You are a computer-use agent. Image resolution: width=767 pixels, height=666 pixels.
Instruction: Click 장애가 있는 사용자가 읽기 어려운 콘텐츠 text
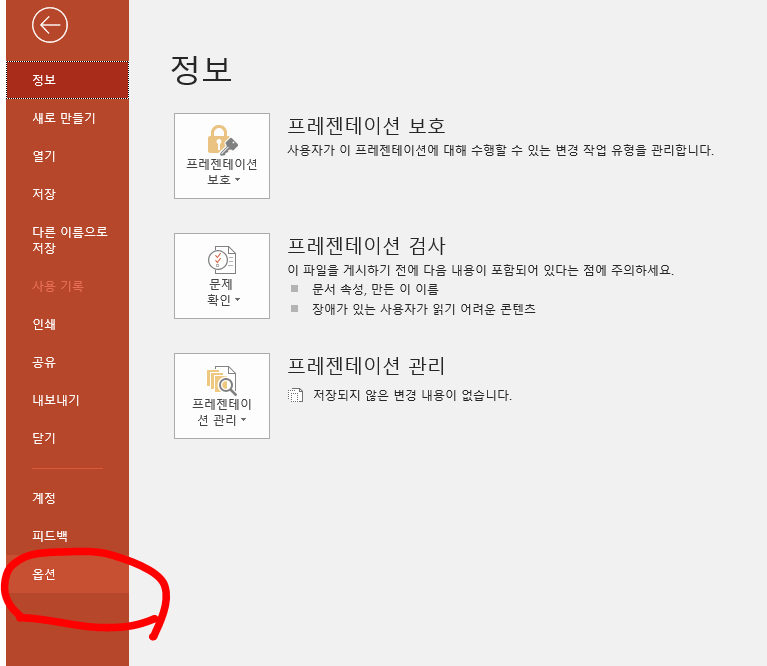pyautogui.click(x=424, y=309)
